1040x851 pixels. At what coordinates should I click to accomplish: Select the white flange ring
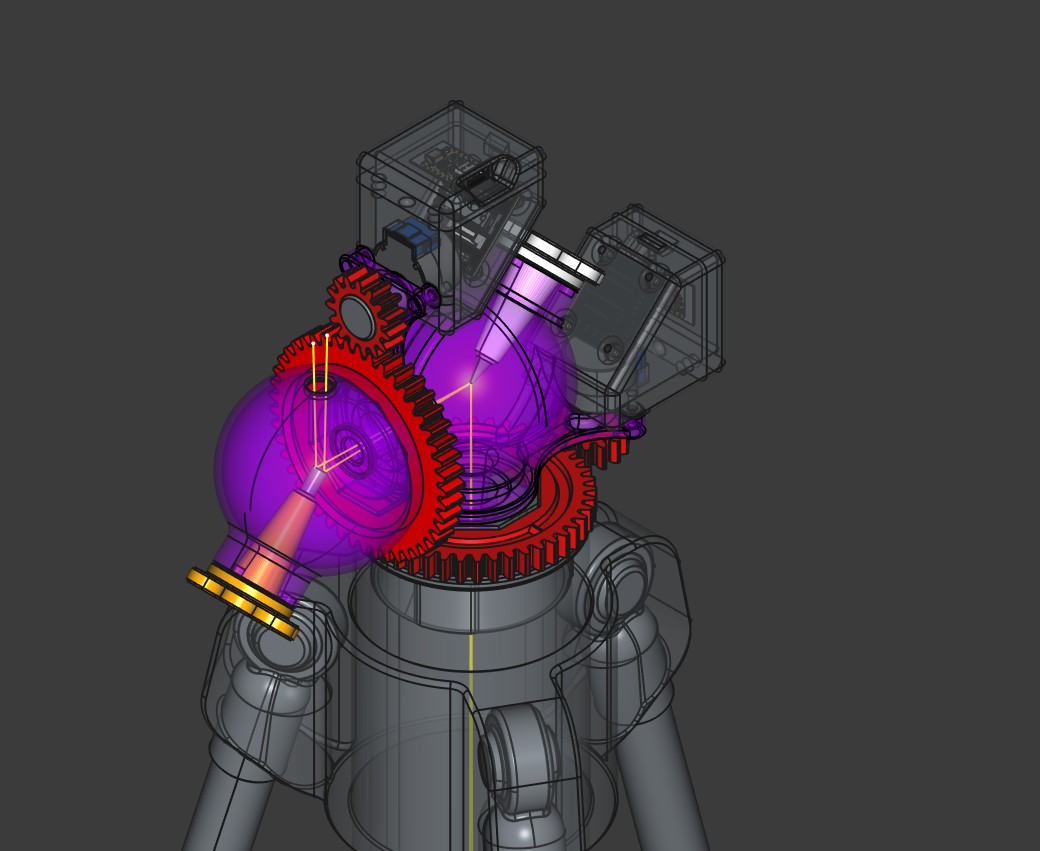pos(561,259)
